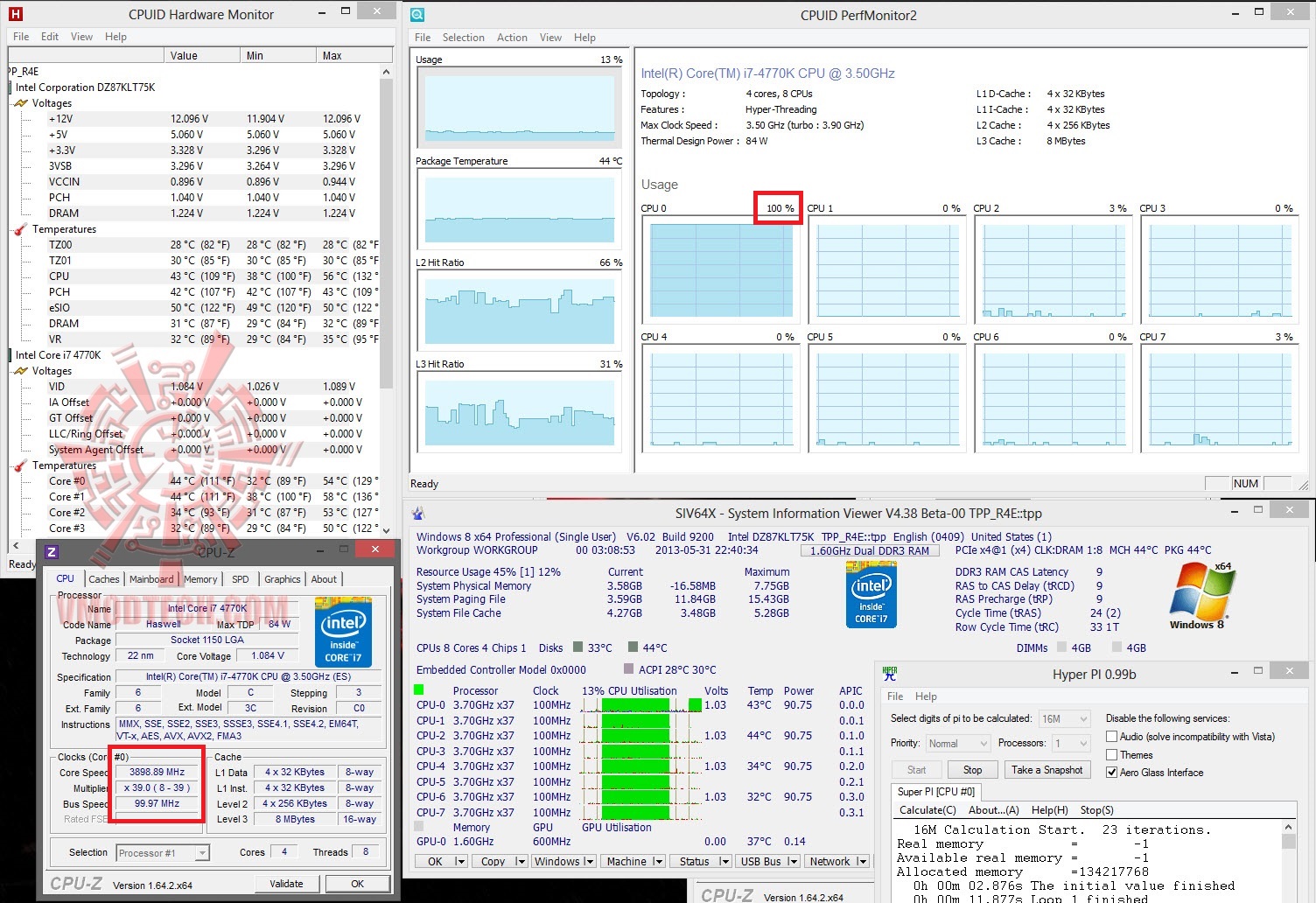Uncheck Aero Glass Interface in Hyper PI
This screenshot has width=1316, height=903.
[1111, 773]
